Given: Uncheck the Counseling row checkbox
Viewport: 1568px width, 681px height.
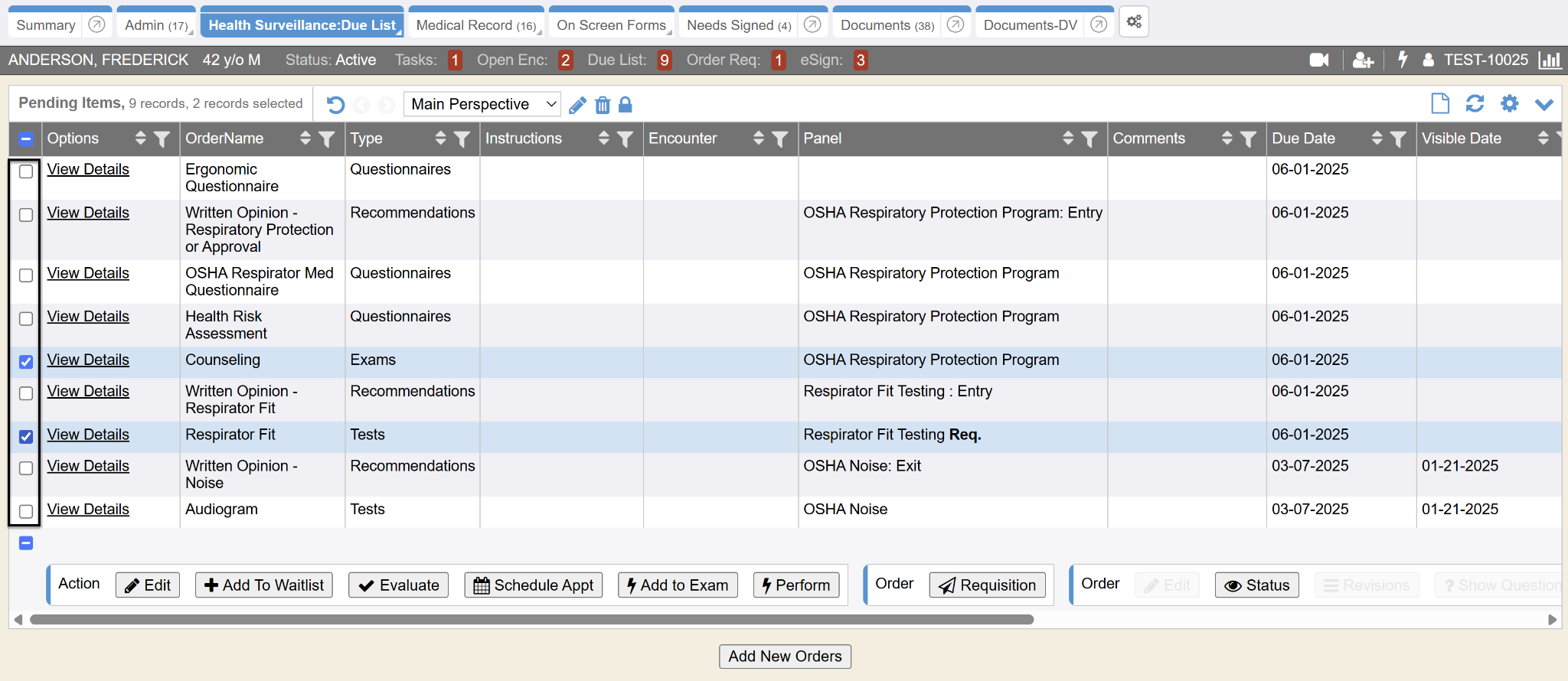Looking at the screenshot, I should click(x=26, y=362).
